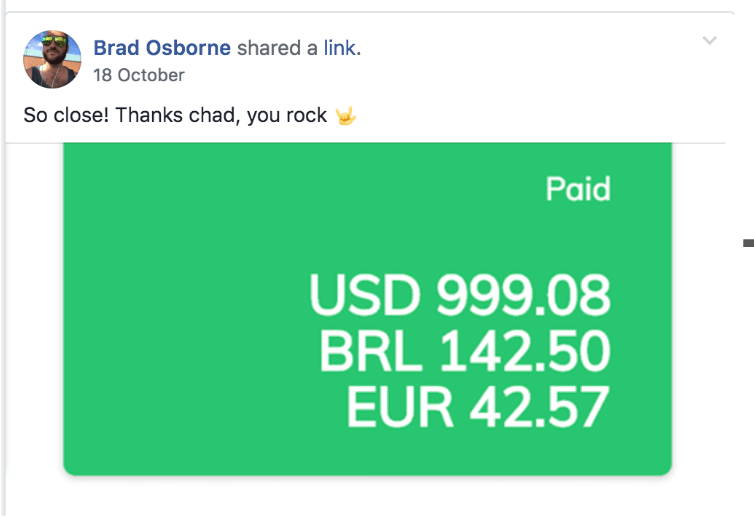Open the blue "link" hyperlink
Viewport: 754px width, 518px height.
coord(339,48)
